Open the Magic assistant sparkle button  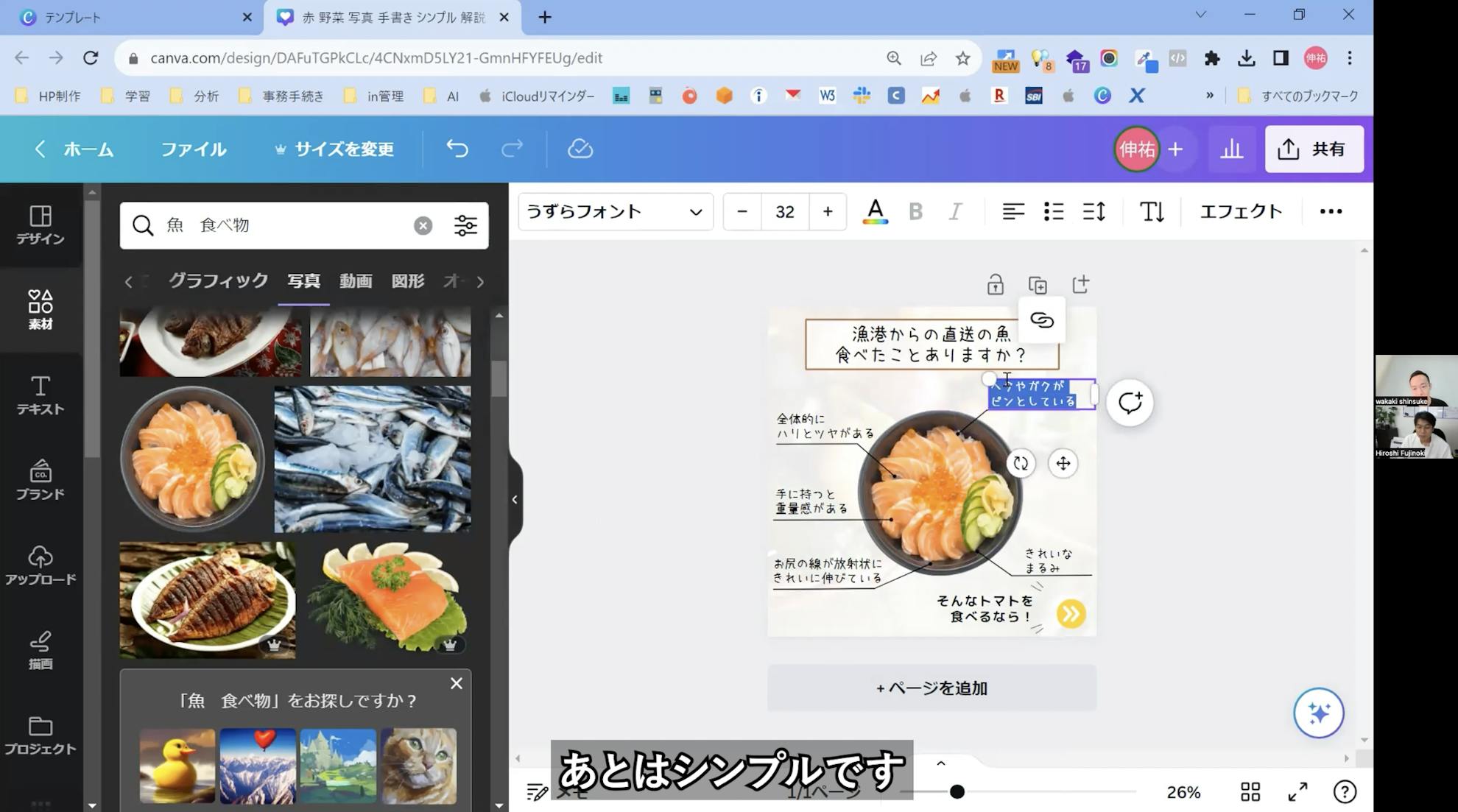pyautogui.click(x=1319, y=713)
